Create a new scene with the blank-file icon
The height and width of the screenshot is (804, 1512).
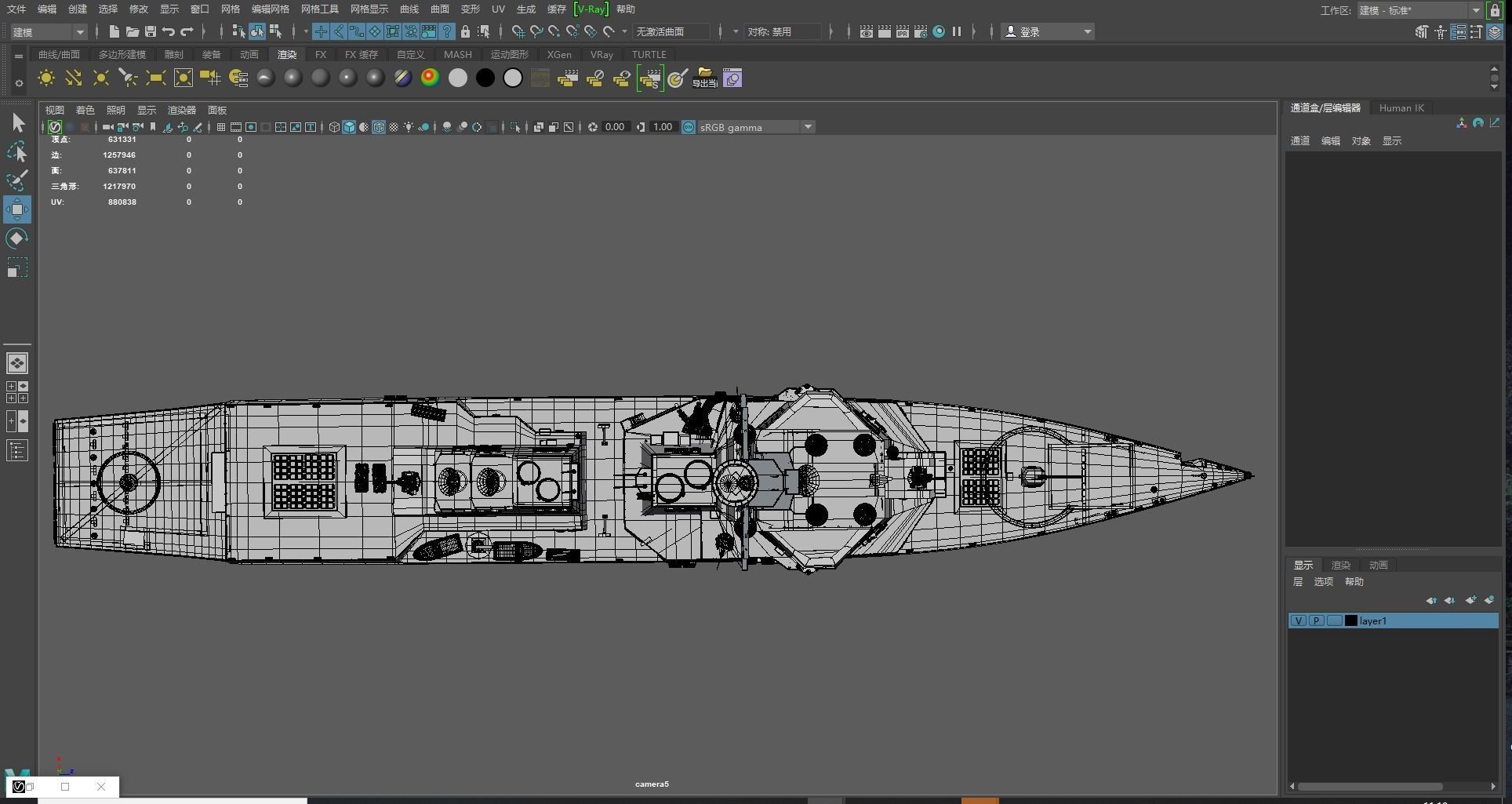(x=114, y=31)
